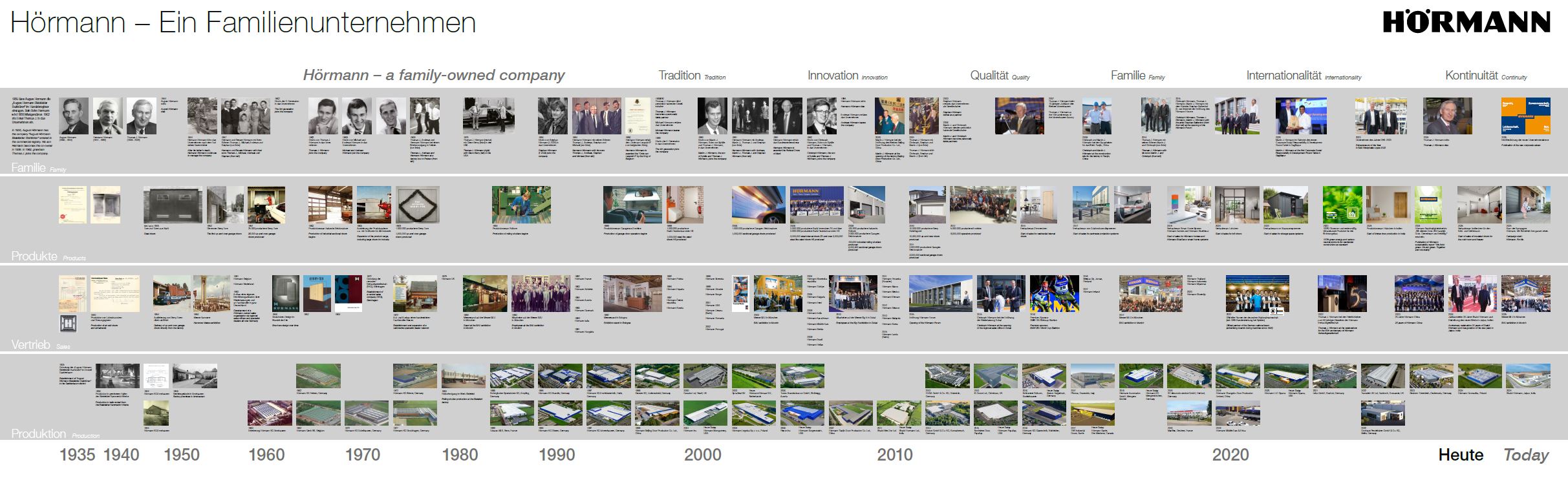Open the green Hörmann sustainability report cover
Screen dimensions: 1568x478
[x=1428, y=205]
